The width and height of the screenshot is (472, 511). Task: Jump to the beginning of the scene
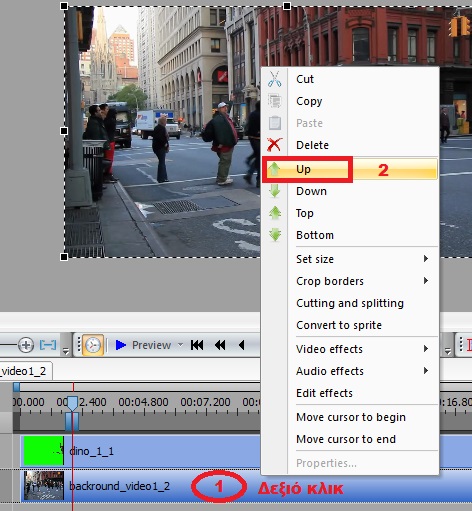click(197, 345)
